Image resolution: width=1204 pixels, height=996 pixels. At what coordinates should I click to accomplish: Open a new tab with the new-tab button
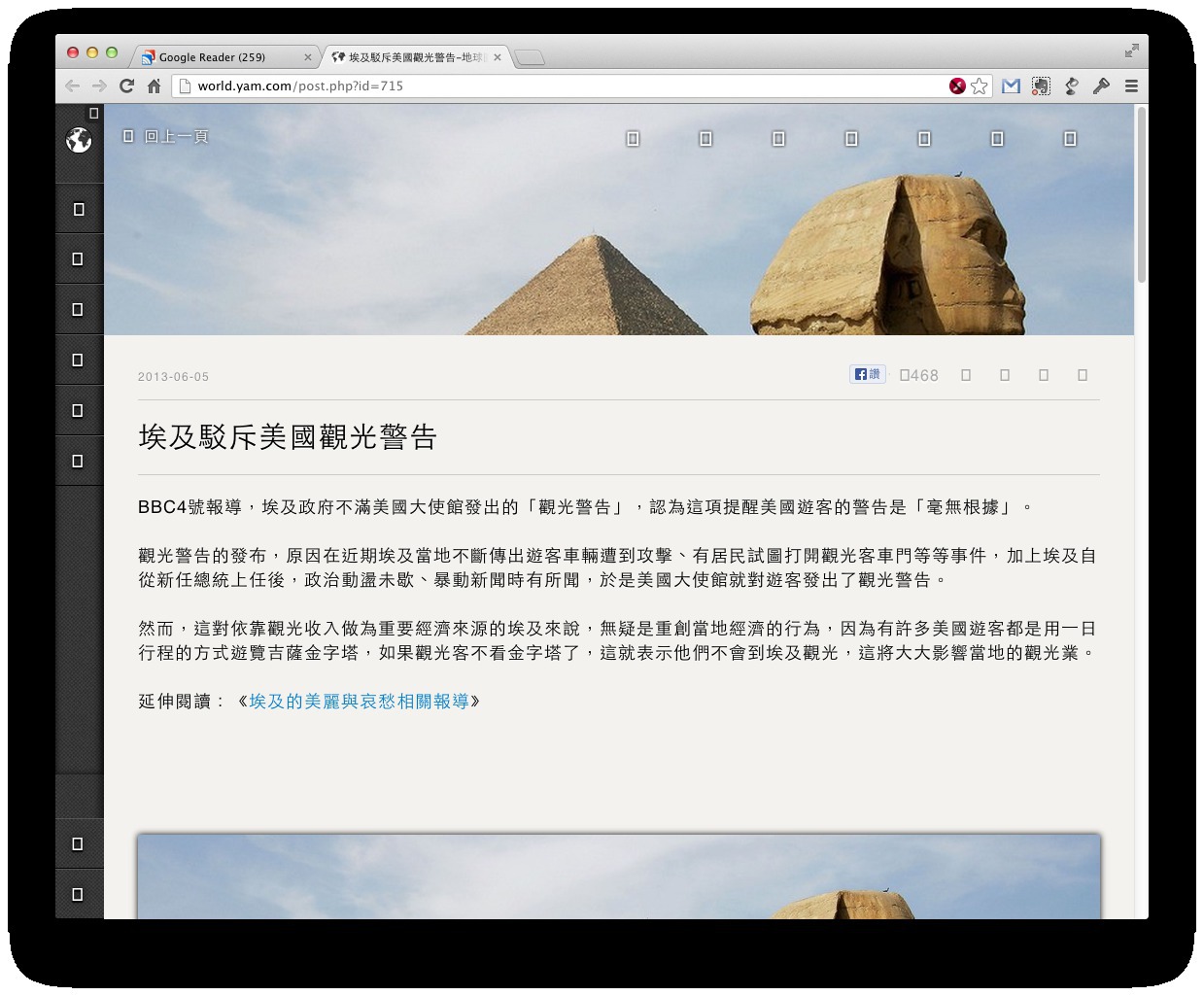click(x=530, y=58)
